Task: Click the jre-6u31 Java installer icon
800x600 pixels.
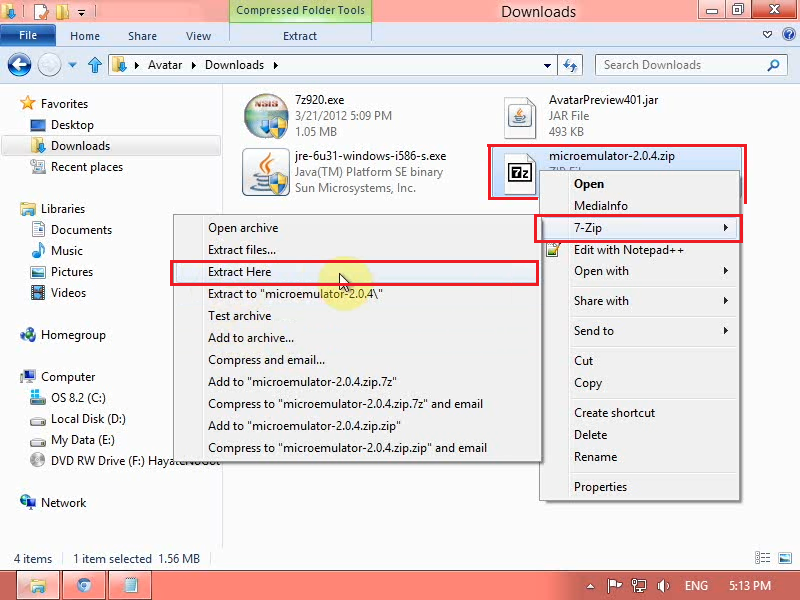Action: [266, 172]
